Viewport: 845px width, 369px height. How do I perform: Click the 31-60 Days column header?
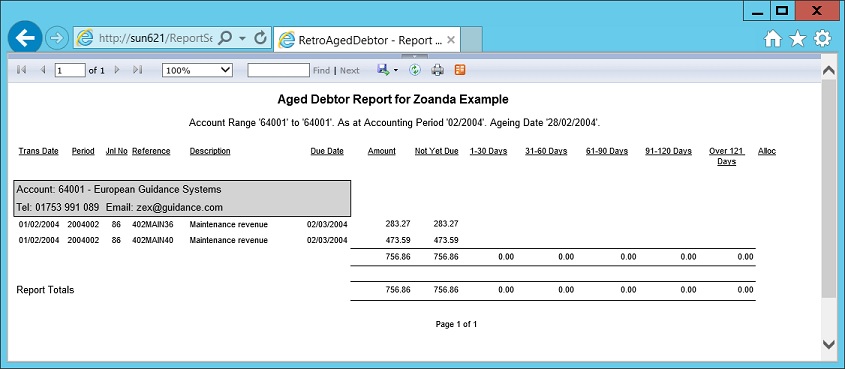point(546,151)
